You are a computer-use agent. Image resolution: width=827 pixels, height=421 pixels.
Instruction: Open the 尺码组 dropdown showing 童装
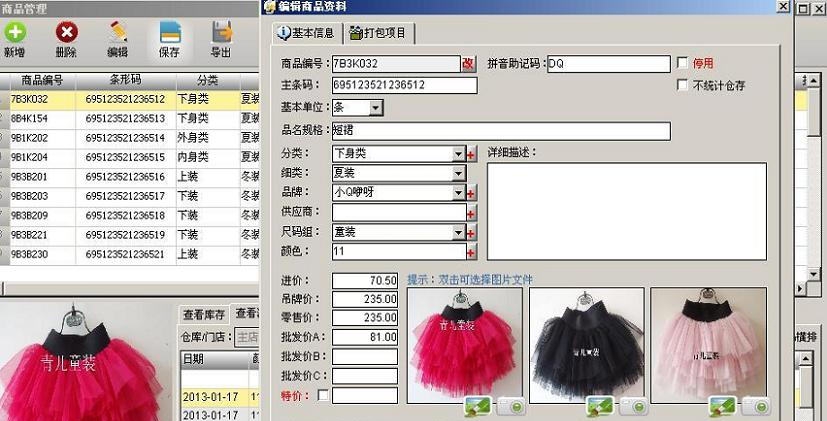[459, 233]
